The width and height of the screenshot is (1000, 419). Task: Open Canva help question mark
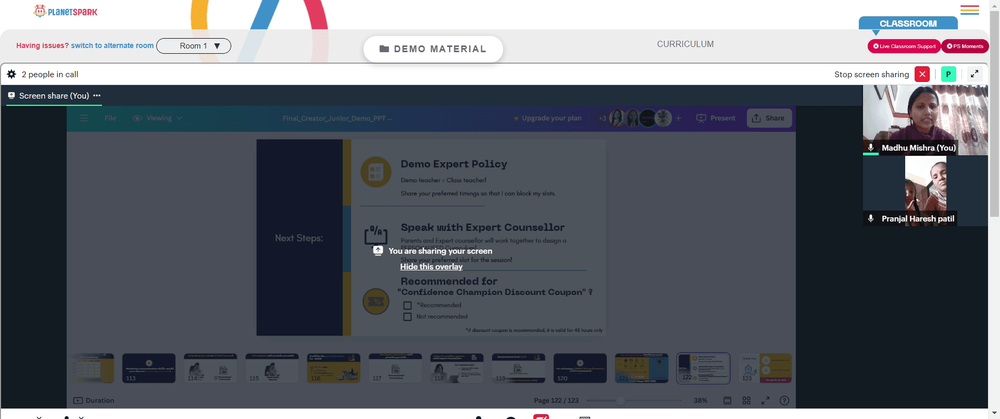[x=784, y=401]
